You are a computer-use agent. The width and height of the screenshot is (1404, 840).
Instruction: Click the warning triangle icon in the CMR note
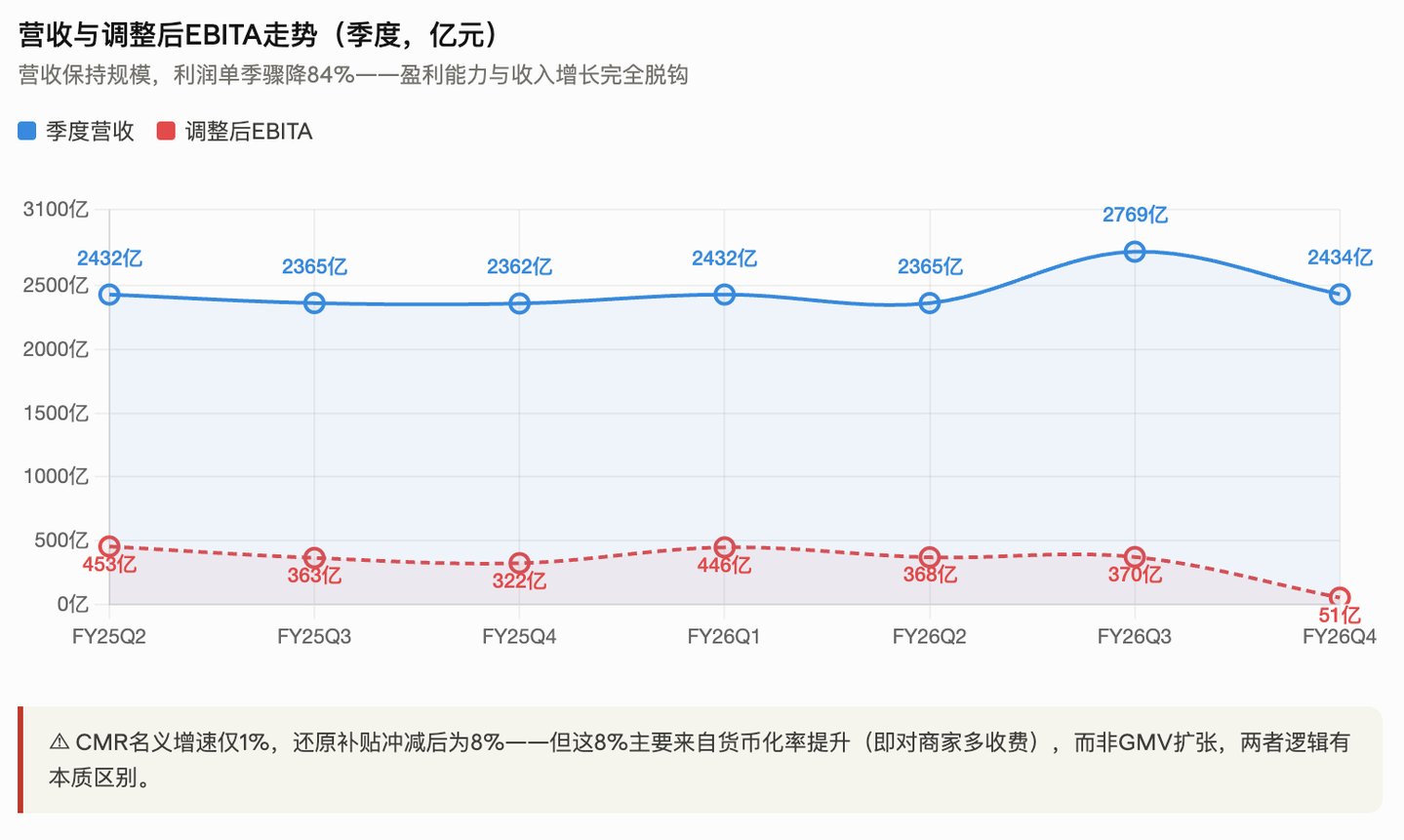[x=60, y=742]
